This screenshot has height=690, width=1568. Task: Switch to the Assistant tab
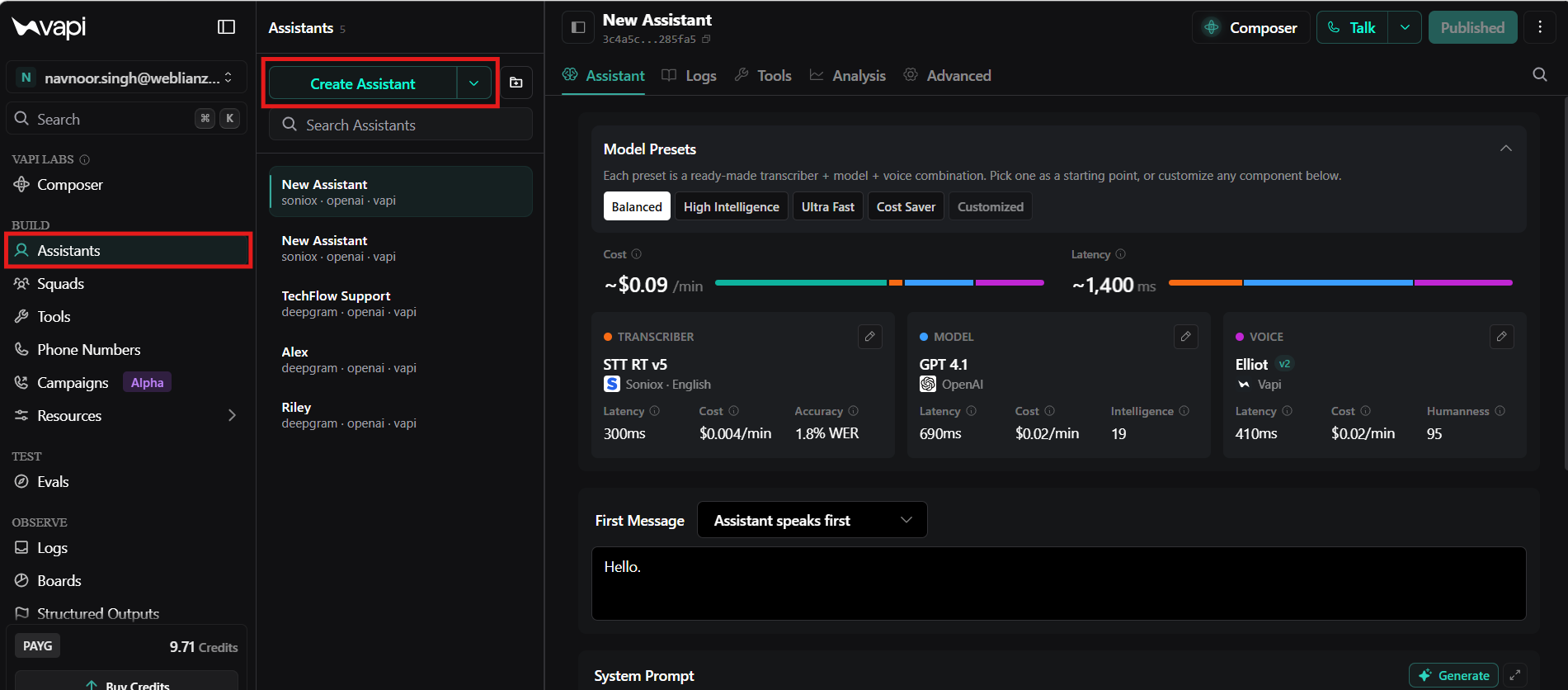coord(603,75)
